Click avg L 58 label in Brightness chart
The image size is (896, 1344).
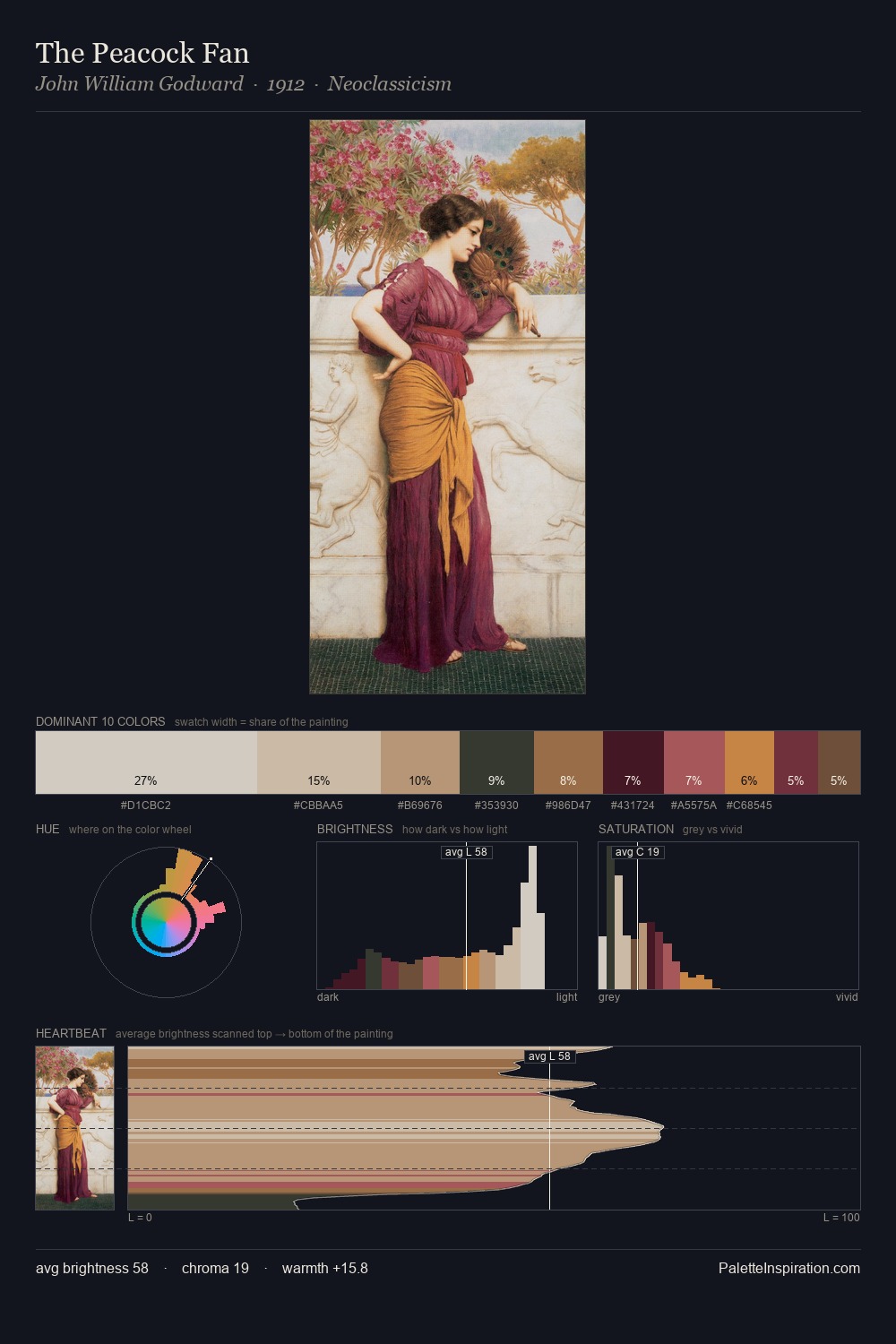467,852
